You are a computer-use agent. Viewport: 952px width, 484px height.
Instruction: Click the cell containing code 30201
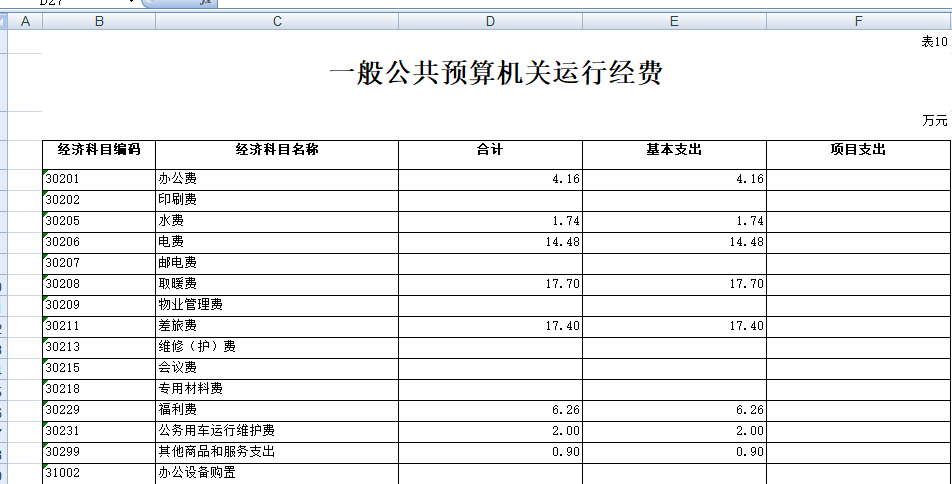point(99,179)
